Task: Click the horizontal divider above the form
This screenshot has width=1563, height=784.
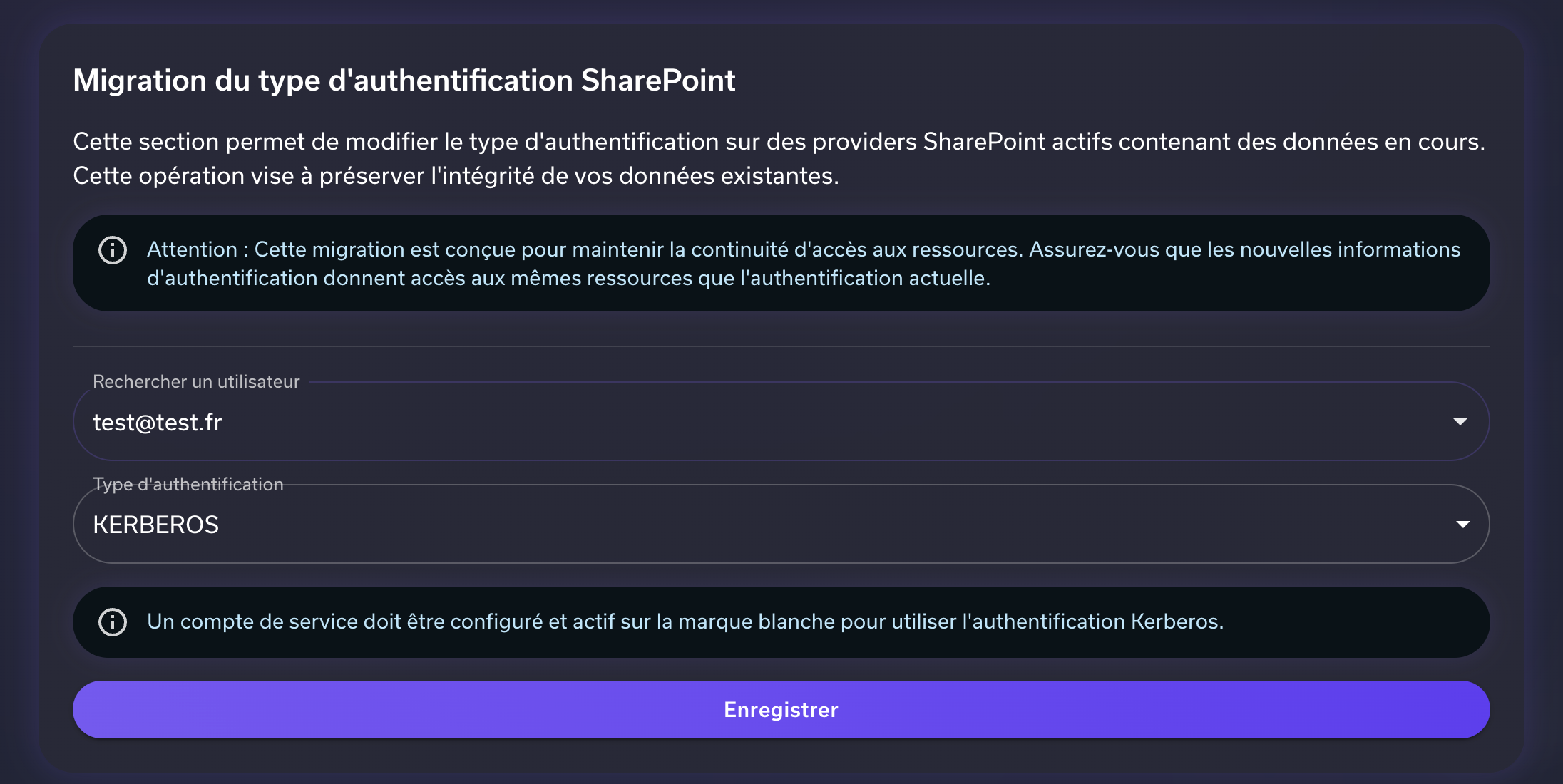Action: (x=781, y=346)
